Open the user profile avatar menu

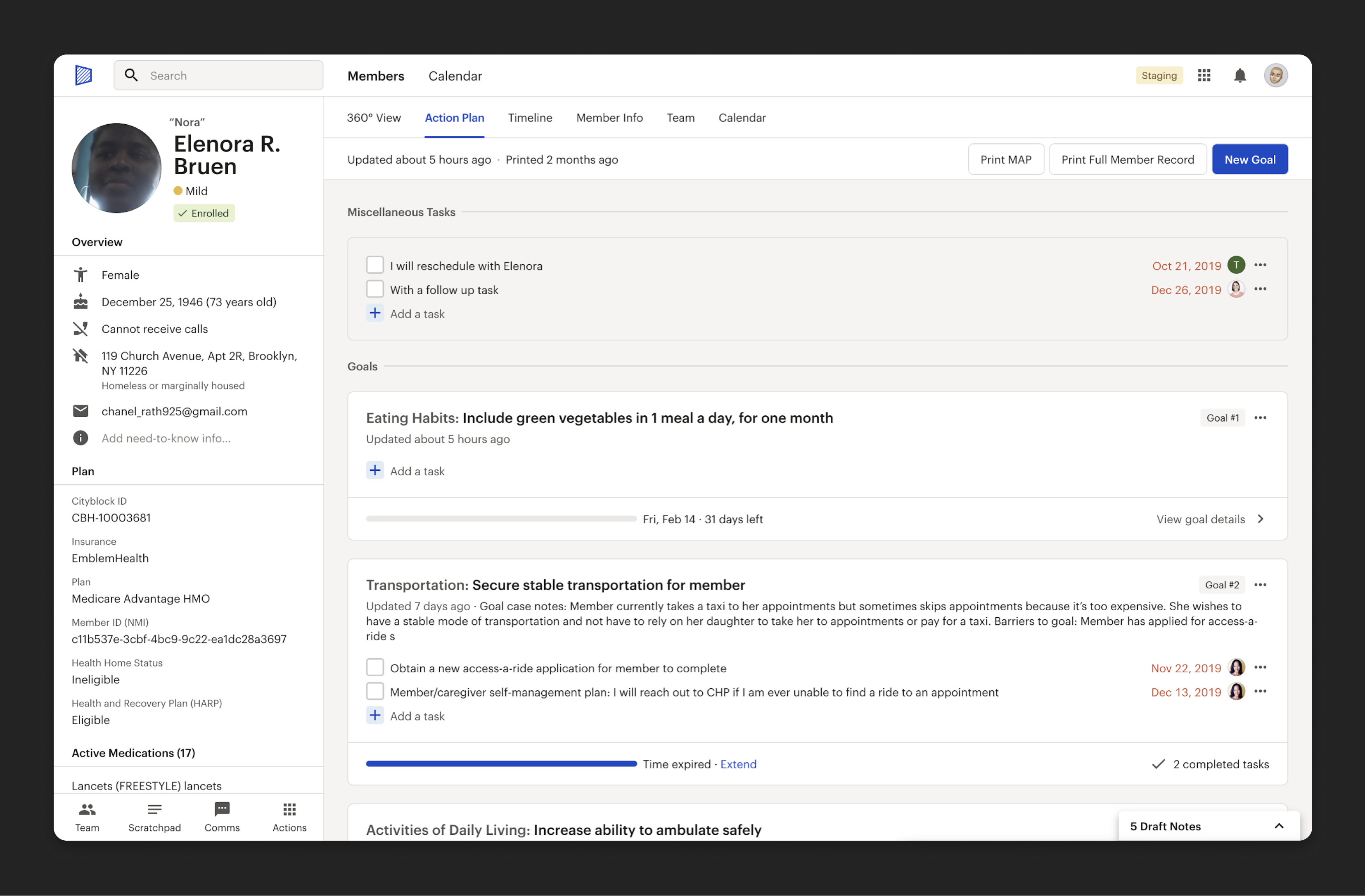[1275, 75]
